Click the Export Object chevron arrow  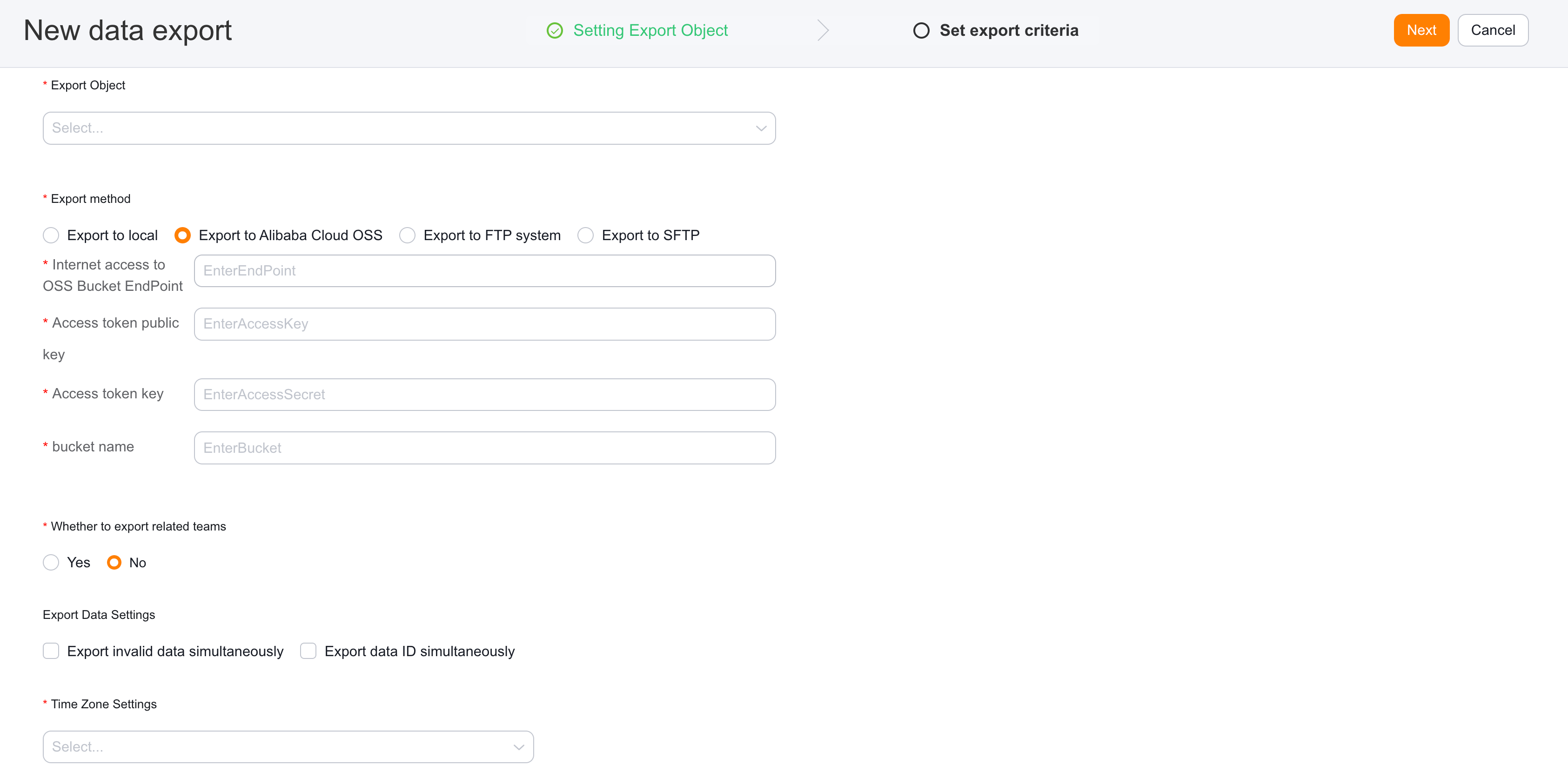(761, 128)
